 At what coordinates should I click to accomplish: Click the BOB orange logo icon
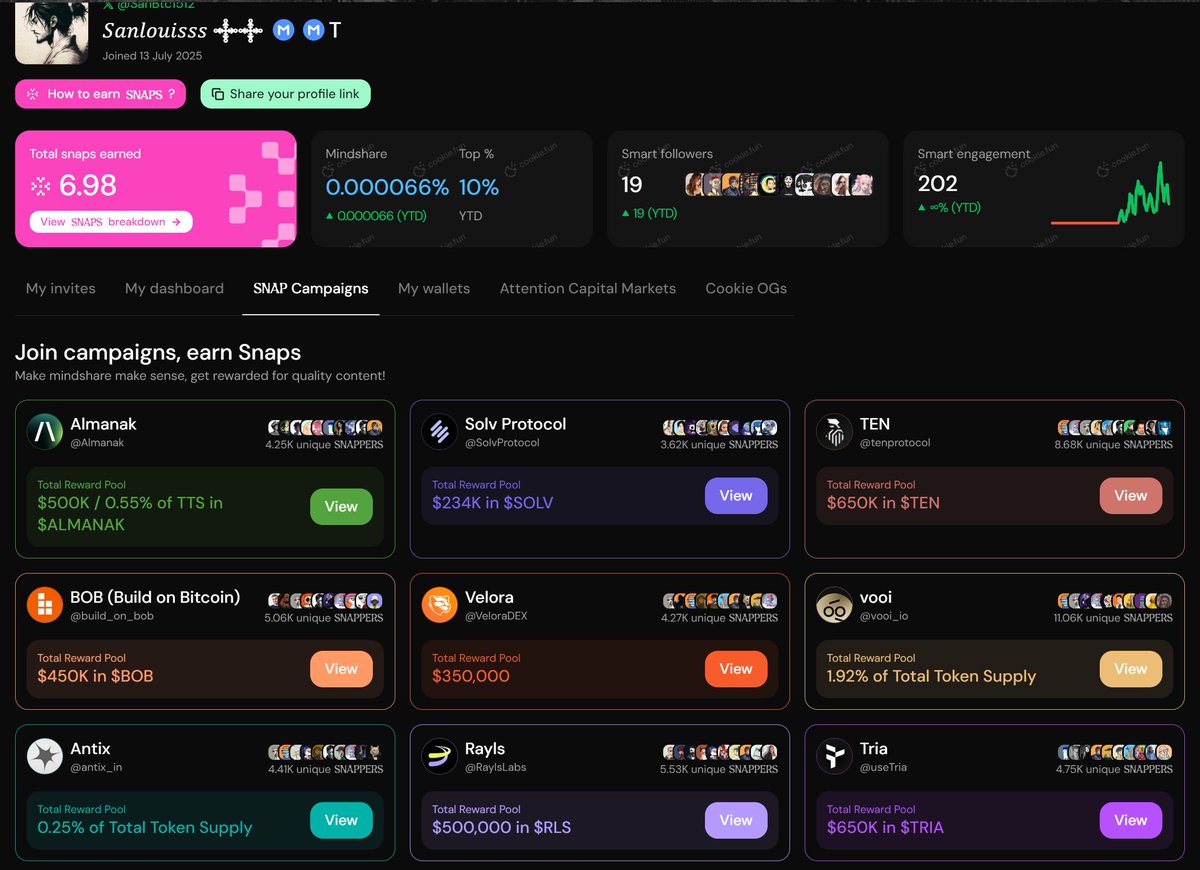pos(45,605)
